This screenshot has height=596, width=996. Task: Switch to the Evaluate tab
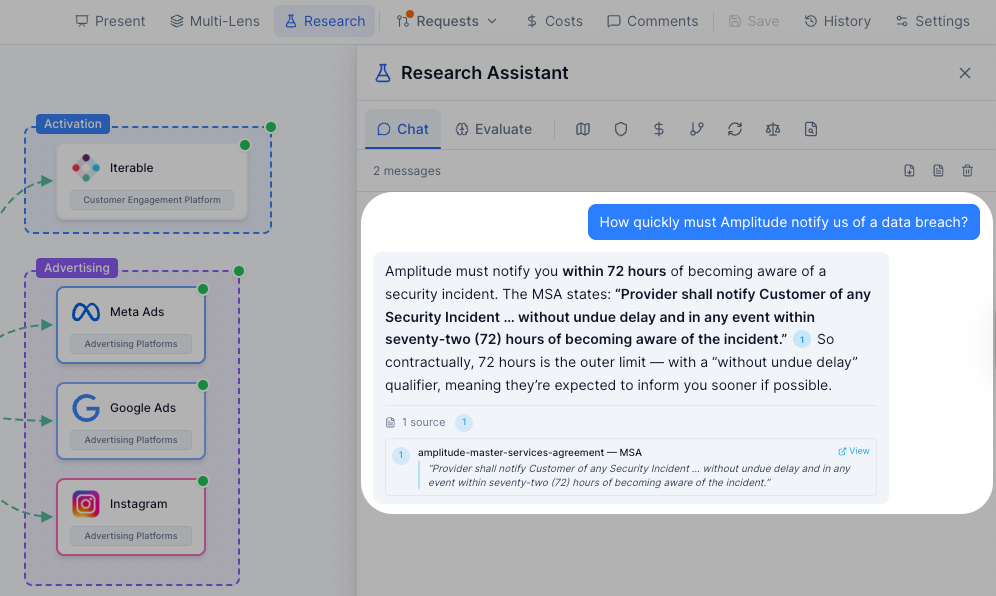(x=494, y=128)
